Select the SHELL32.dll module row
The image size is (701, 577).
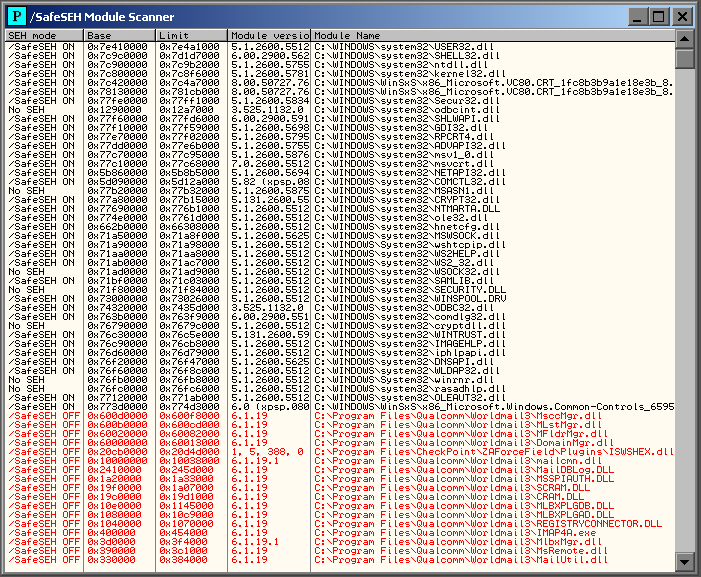[340, 55]
